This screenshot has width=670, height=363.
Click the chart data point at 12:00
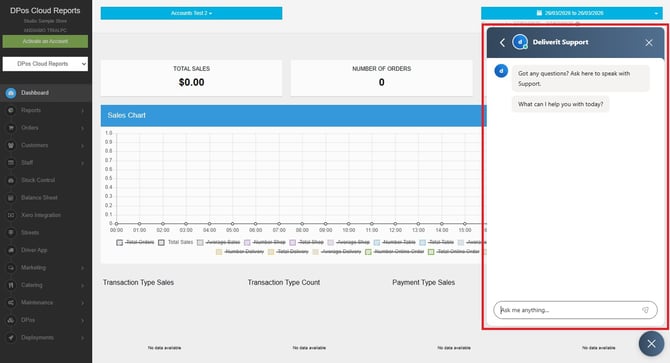(395, 223)
